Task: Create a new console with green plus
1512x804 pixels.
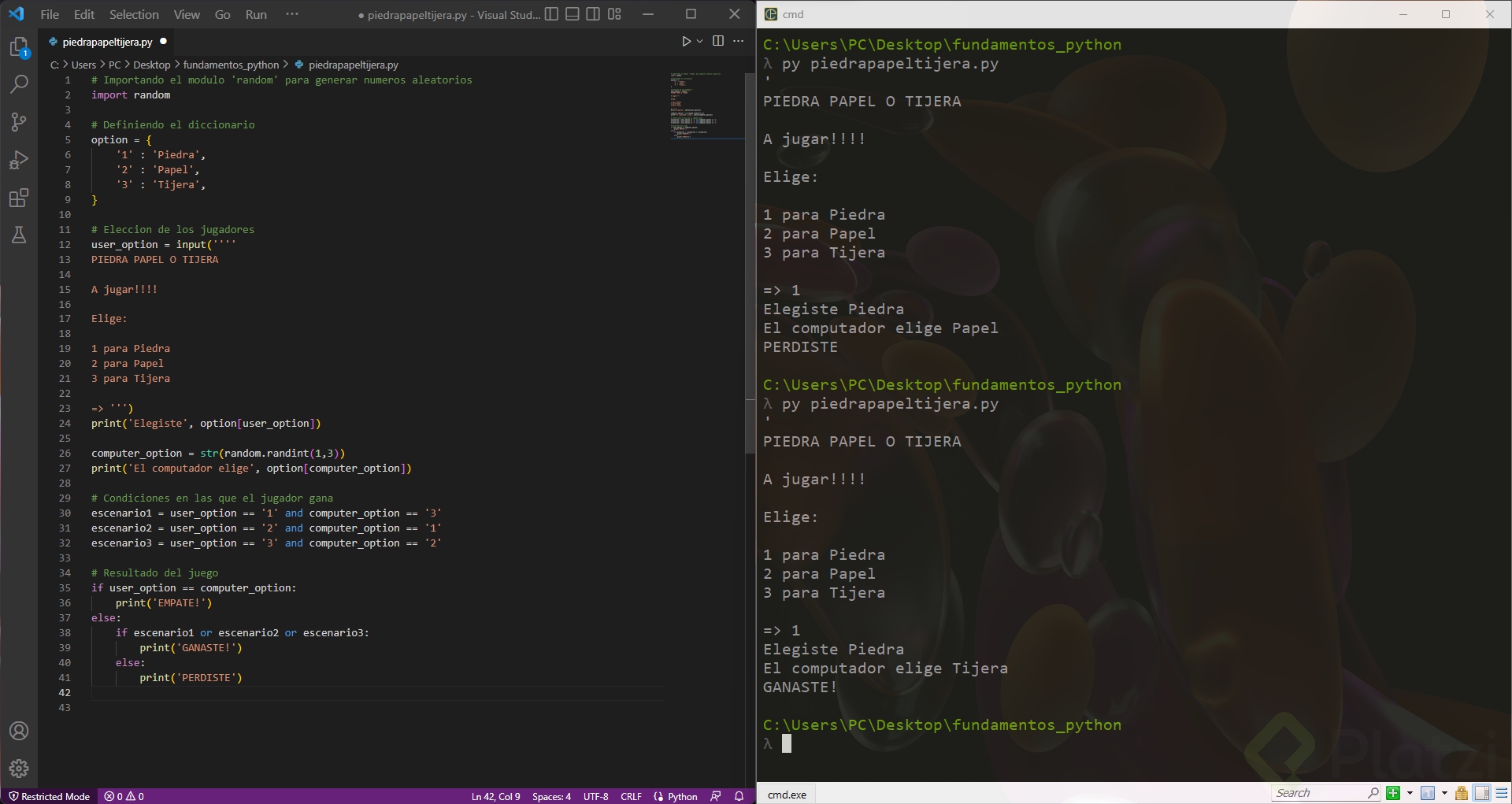Action: pos(1393,793)
